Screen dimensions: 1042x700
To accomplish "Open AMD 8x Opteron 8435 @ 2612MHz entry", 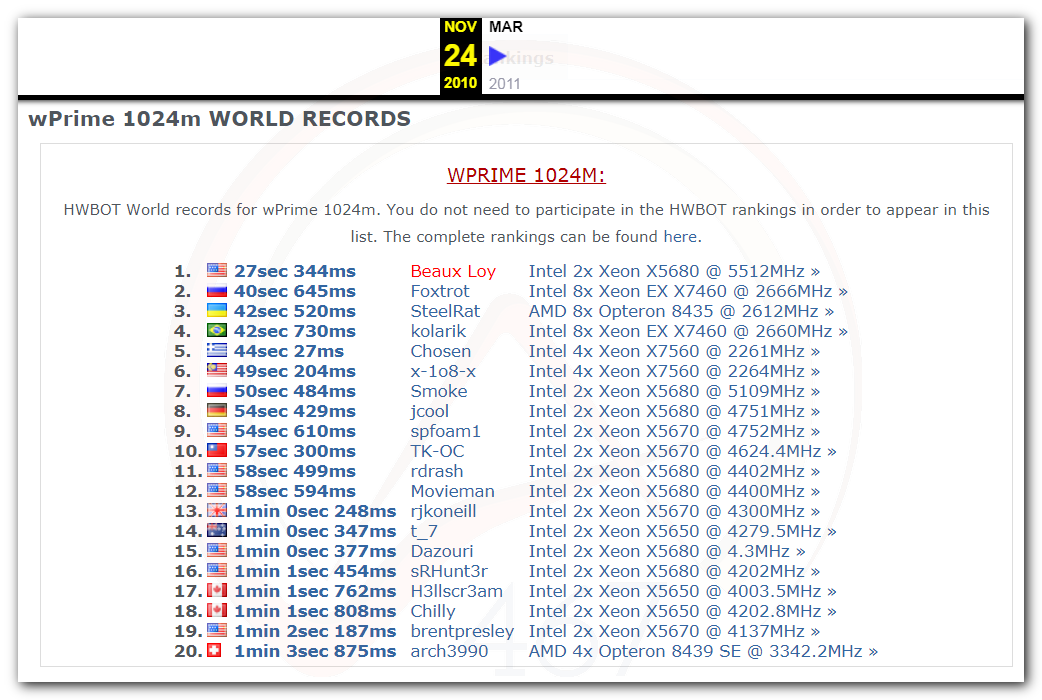I will coord(680,311).
